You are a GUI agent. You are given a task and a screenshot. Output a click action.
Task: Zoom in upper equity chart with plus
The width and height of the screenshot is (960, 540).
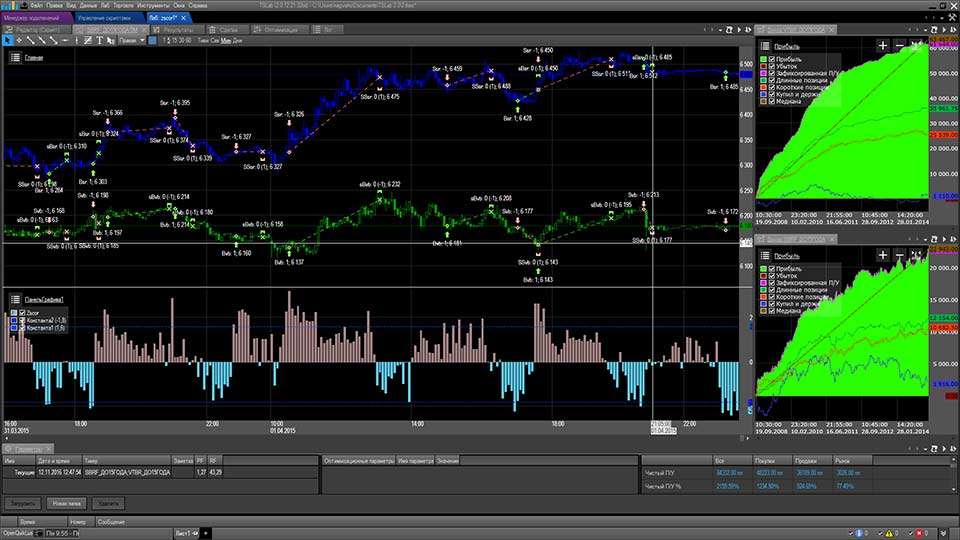(882, 45)
